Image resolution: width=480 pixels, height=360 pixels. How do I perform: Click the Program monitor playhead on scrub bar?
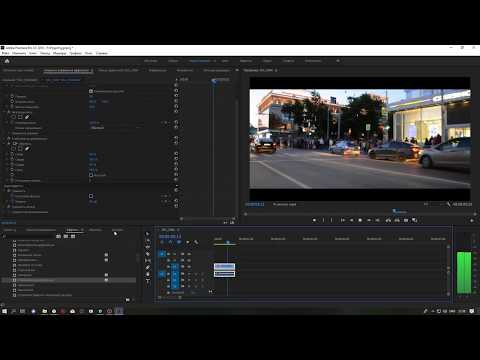click(394, 211)
